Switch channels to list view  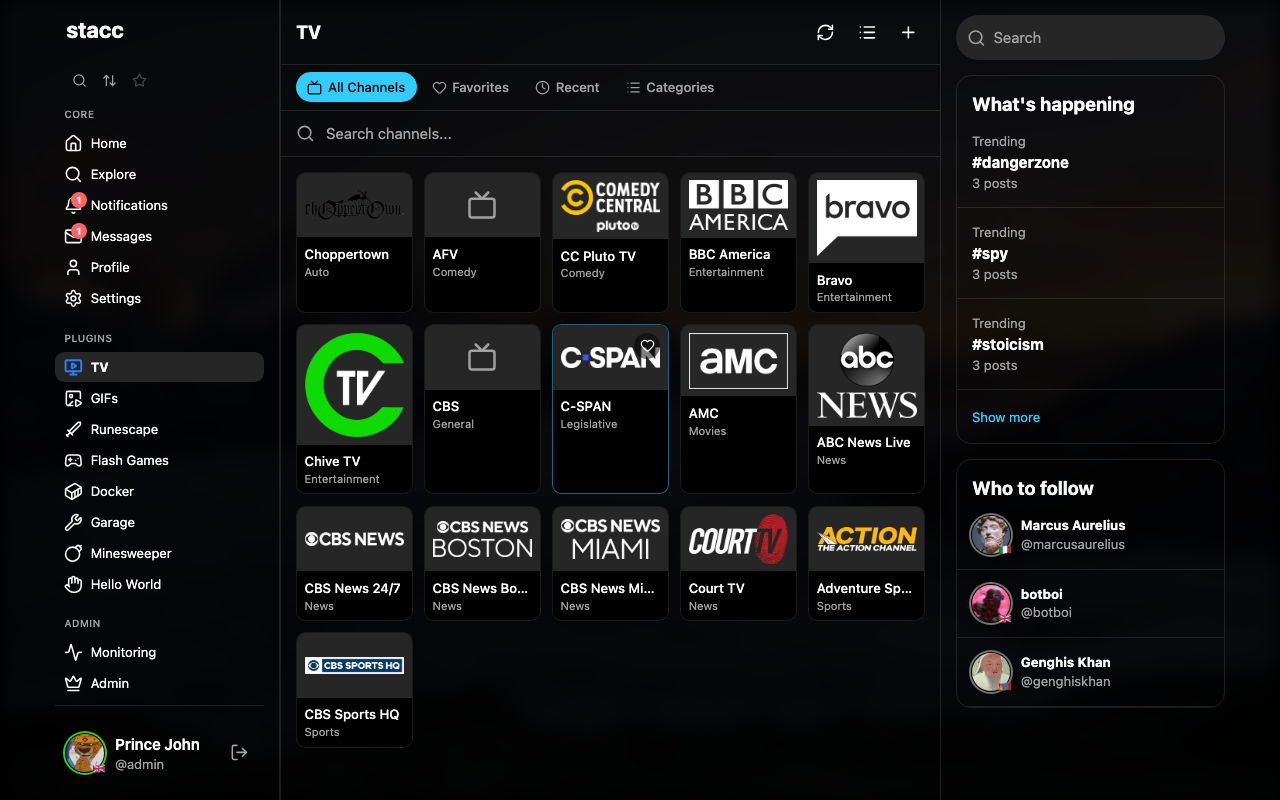pyautogui.click(x=867, y=32)
